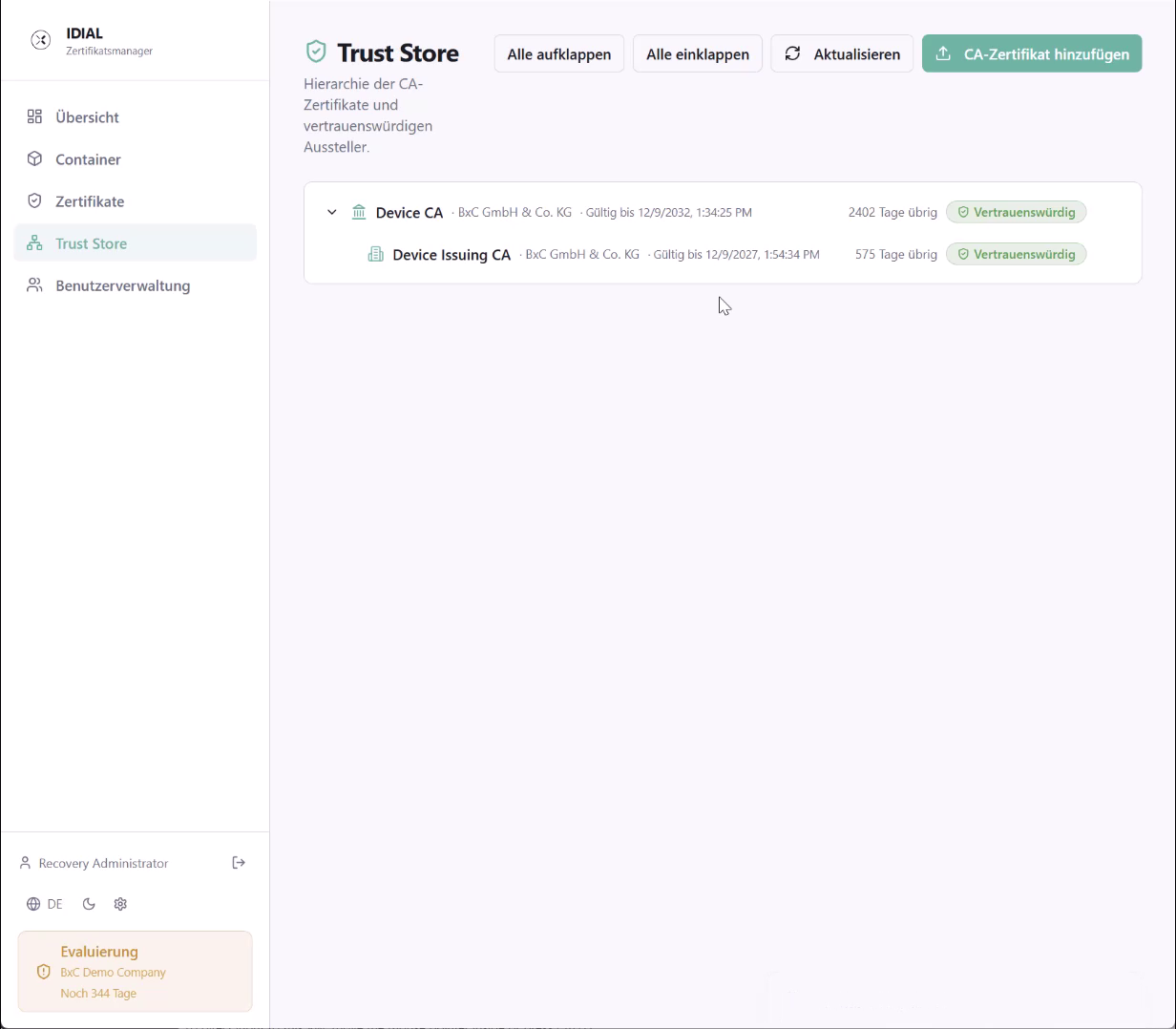Click the Alle aufklappen button

pyautogui.click(x=559, y=53)
